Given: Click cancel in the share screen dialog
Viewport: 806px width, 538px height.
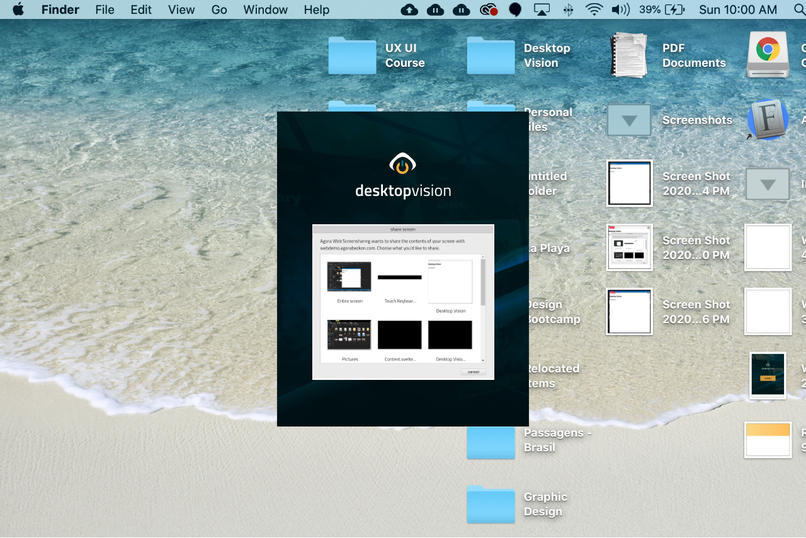Looking at the screenshot, I should coord(473,372).
